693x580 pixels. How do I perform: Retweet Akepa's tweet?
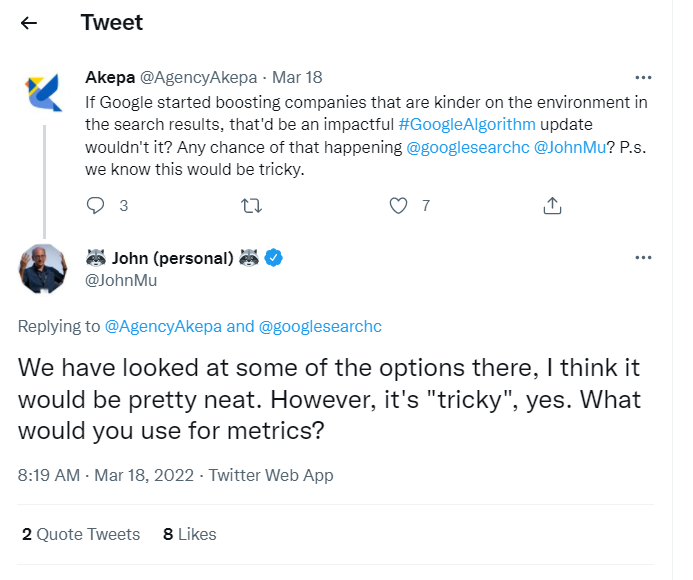click(x=251, y=206)
